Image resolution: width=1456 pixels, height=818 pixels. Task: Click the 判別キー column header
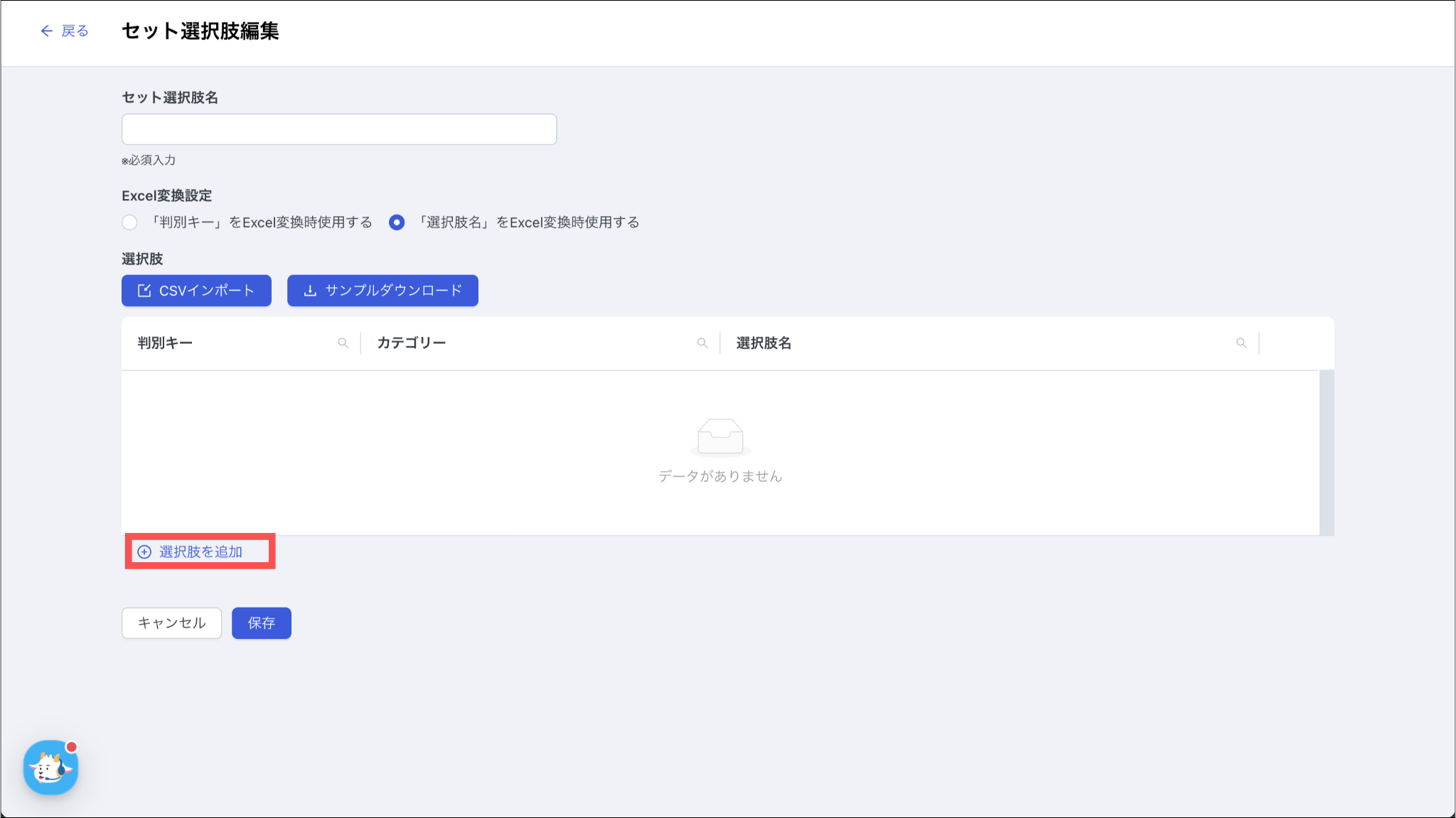165,343
